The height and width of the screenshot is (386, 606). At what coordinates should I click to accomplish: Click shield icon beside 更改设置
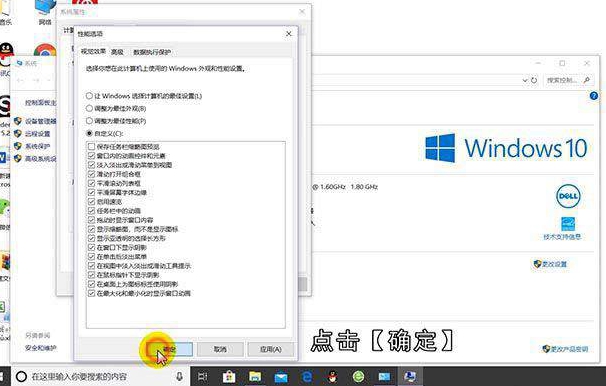[x=537, y=264]
